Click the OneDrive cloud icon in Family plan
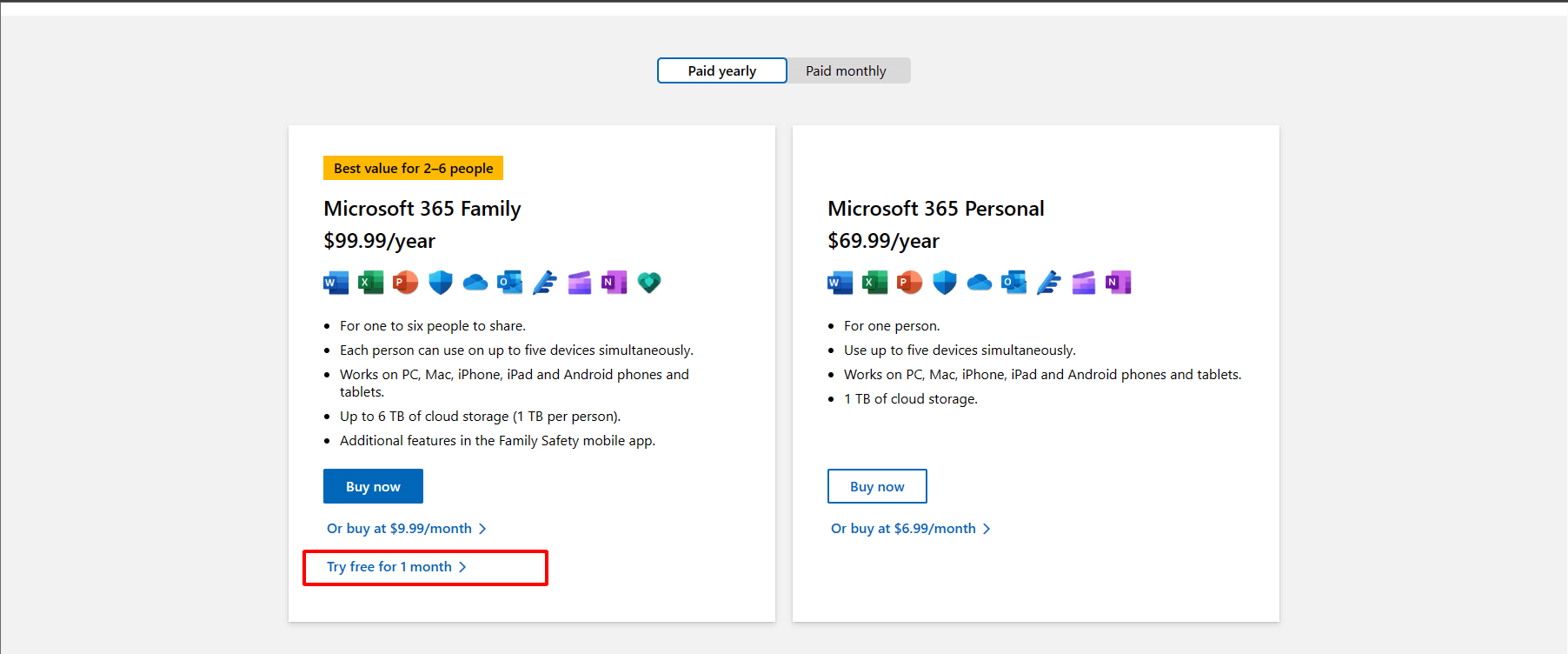This screenshot has width=1568, height=654. click(475, 283)
